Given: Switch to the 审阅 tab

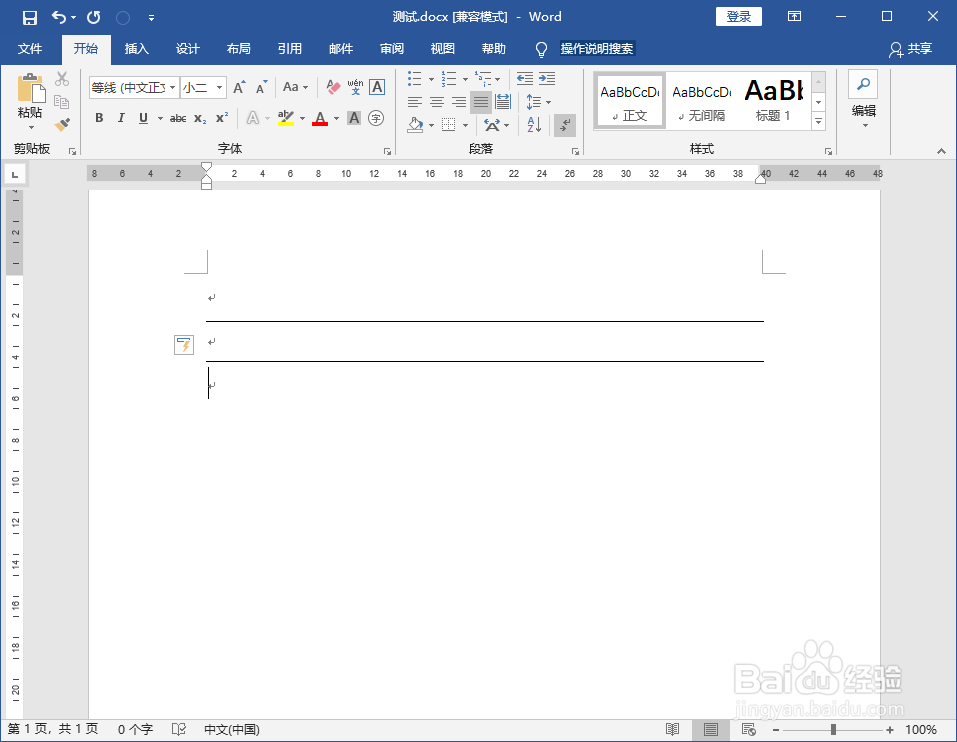Looking at the screenshot, I should click(392, 49).
